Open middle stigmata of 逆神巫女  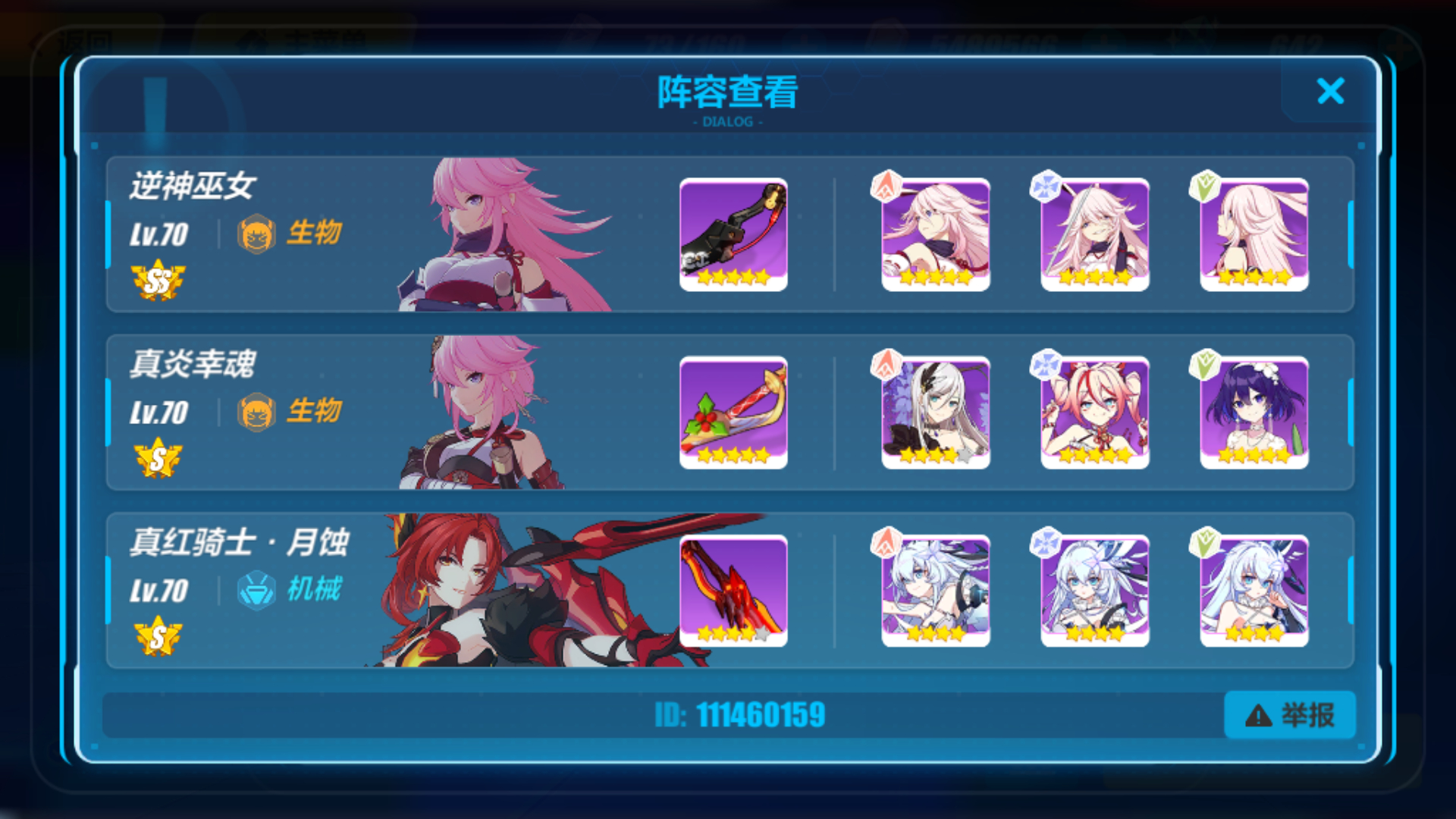[1094, 234]
